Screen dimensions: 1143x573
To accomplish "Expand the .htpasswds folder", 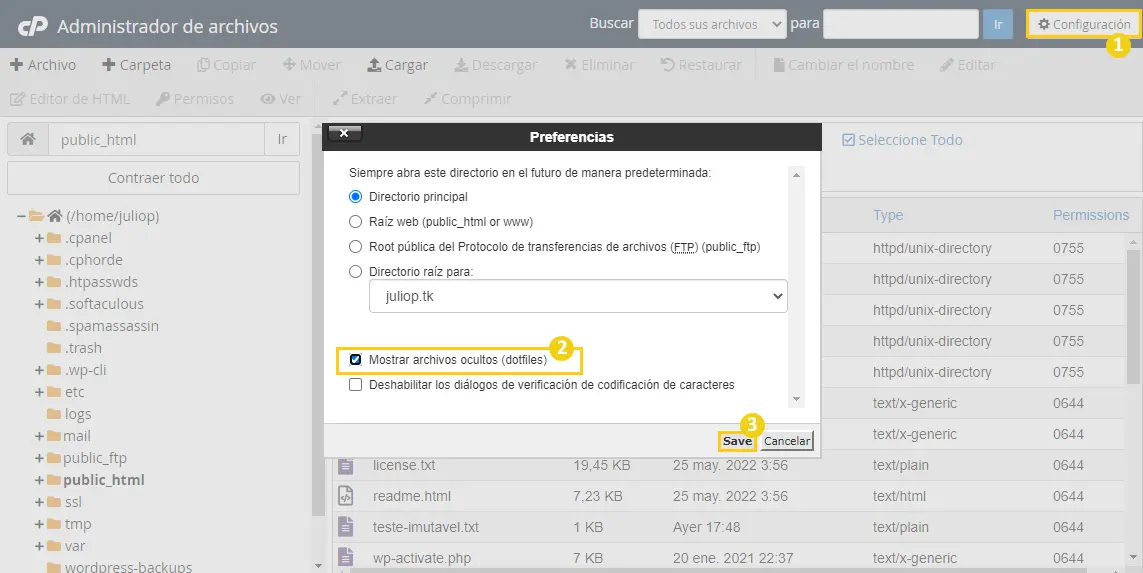I will [x=39, y=282].
